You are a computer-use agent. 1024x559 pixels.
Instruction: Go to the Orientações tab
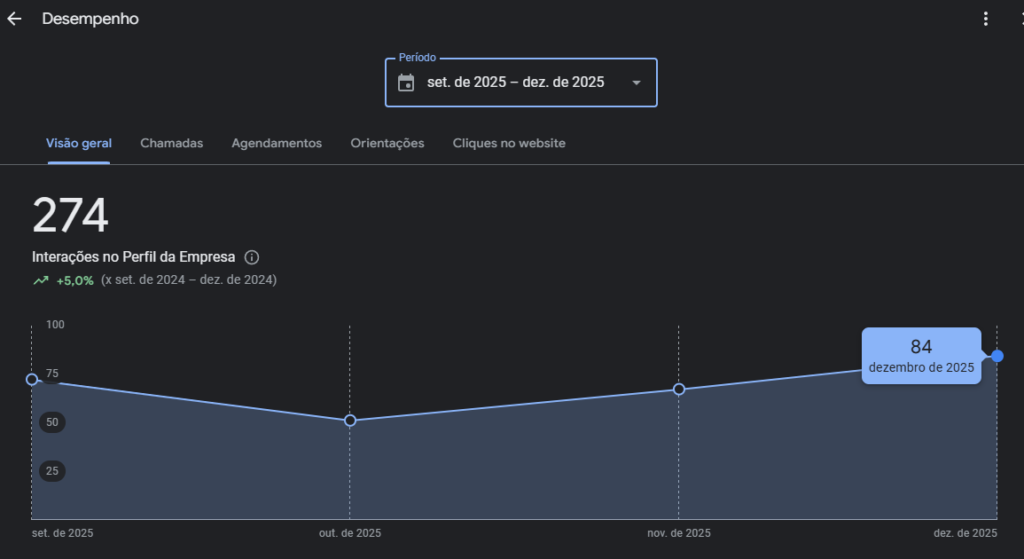(387, 143)
